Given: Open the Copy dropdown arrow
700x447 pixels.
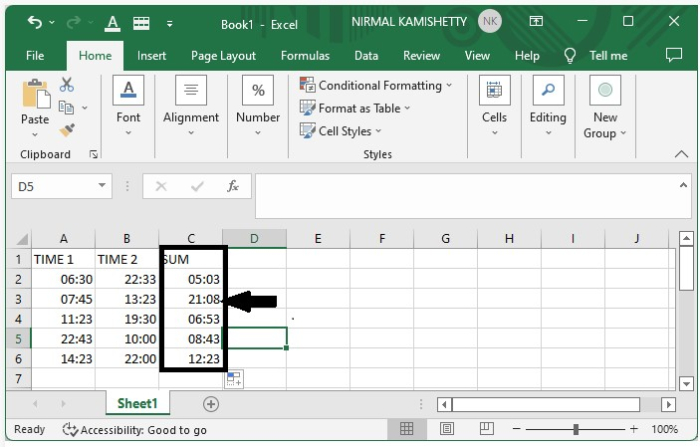Looking at the screenshot, I should (84, 108).
